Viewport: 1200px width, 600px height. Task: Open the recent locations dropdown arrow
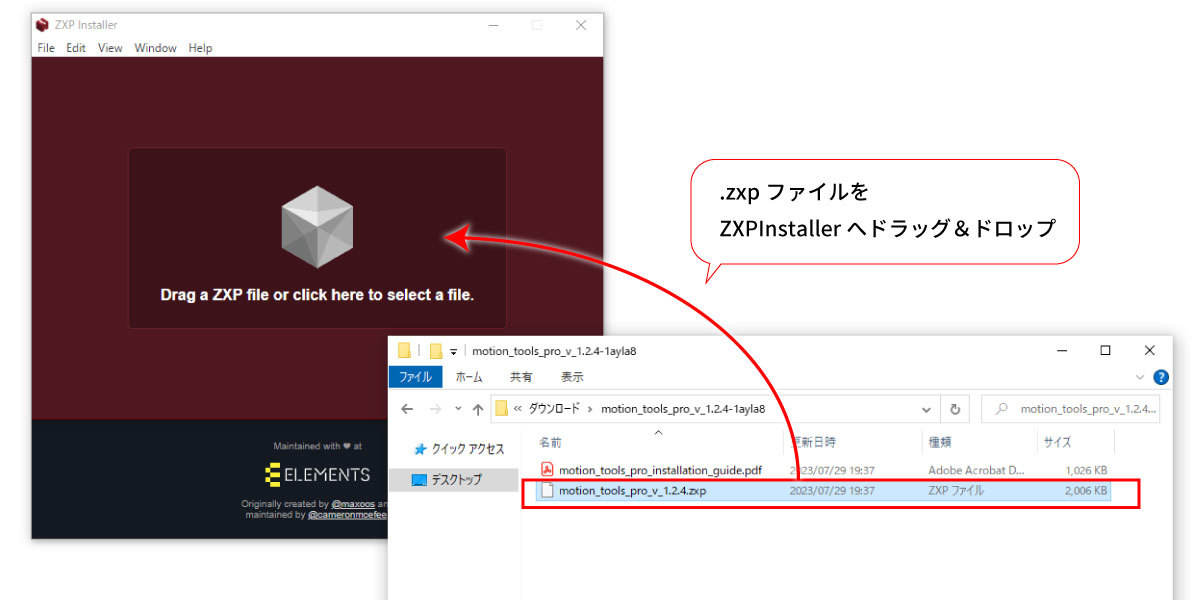458,409
